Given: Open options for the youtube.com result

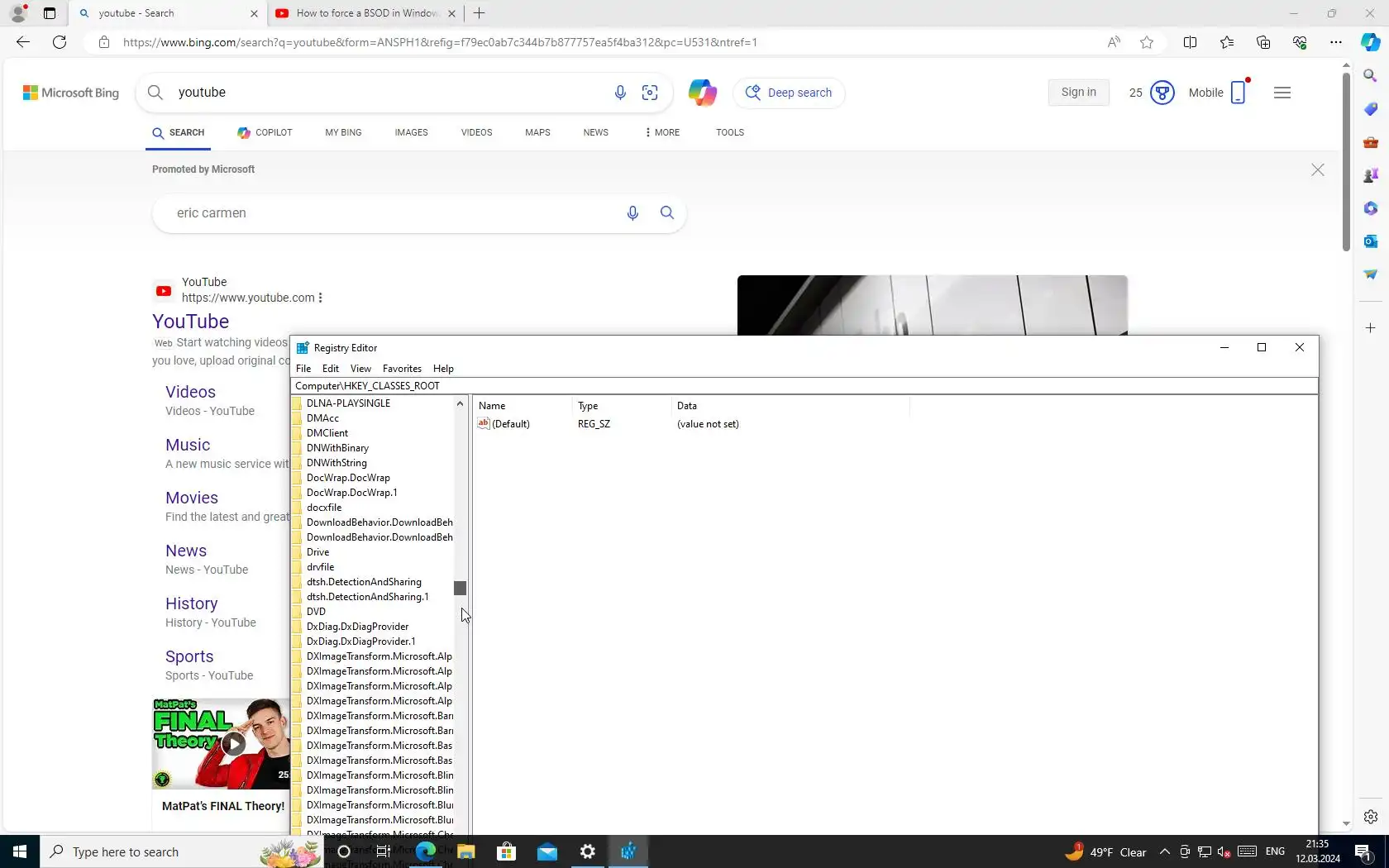Looking at the screenshot, I should coord(320,298).
